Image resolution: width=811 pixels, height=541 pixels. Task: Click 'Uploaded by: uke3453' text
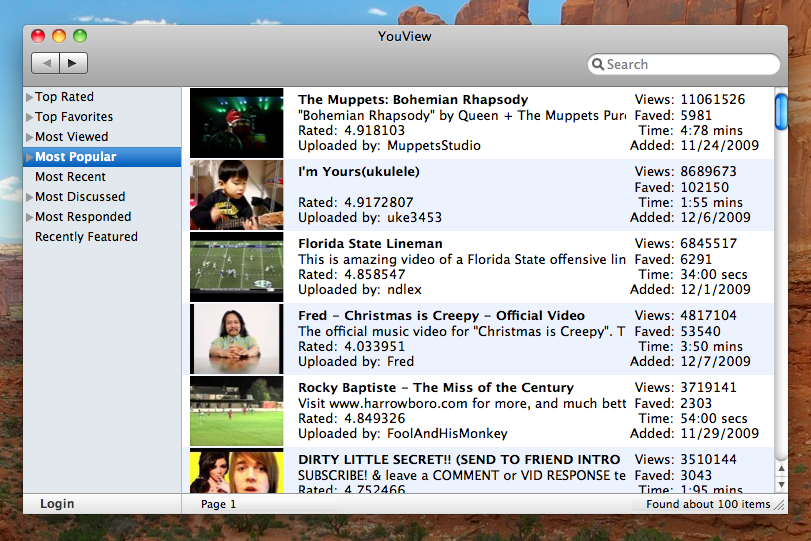point(370,217)
